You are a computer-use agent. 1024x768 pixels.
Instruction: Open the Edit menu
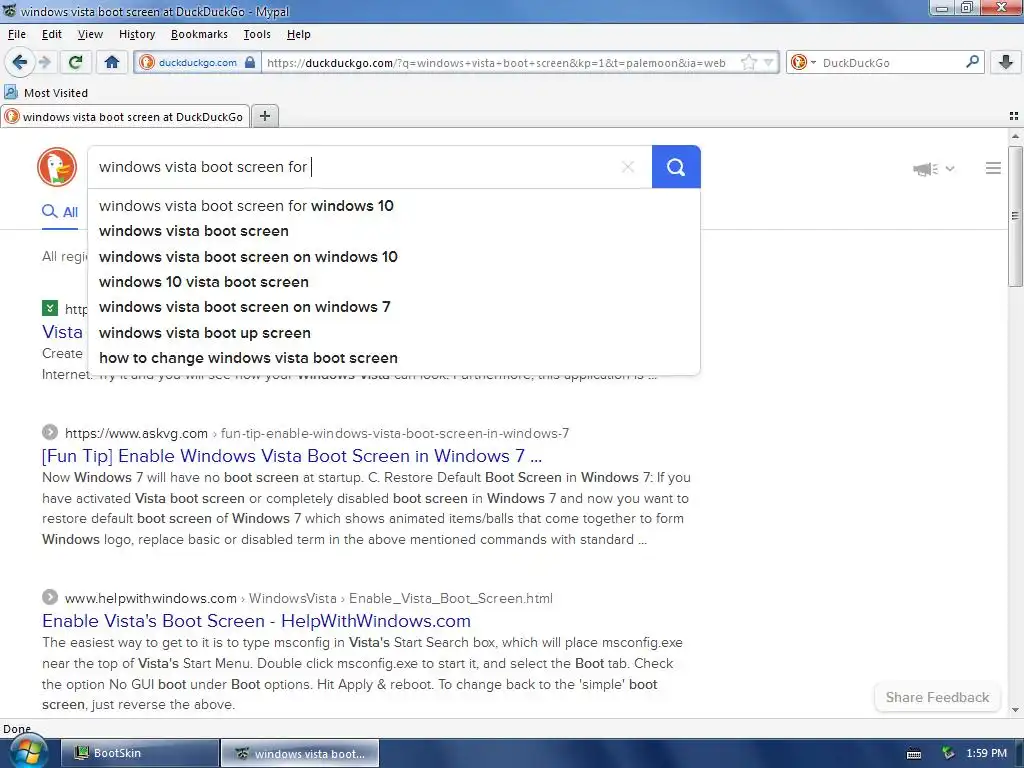(x=52, y=34)
